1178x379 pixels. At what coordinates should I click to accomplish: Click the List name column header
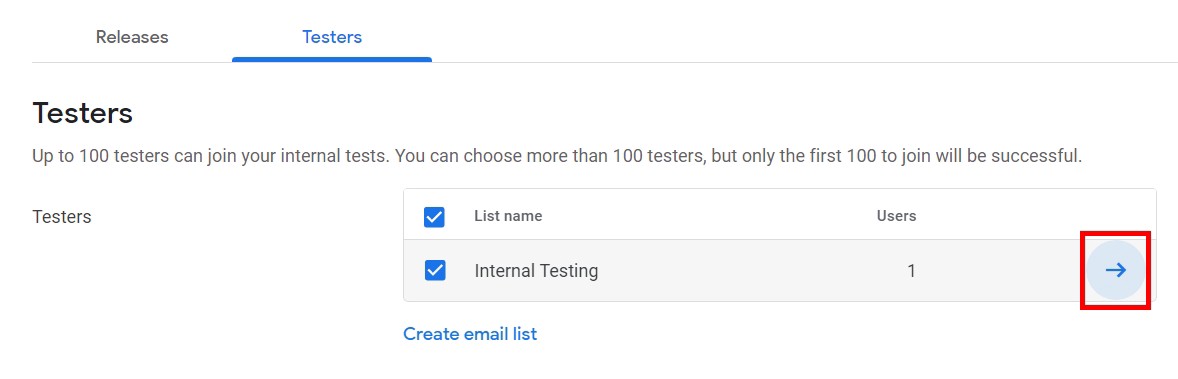tap(508, 216)
